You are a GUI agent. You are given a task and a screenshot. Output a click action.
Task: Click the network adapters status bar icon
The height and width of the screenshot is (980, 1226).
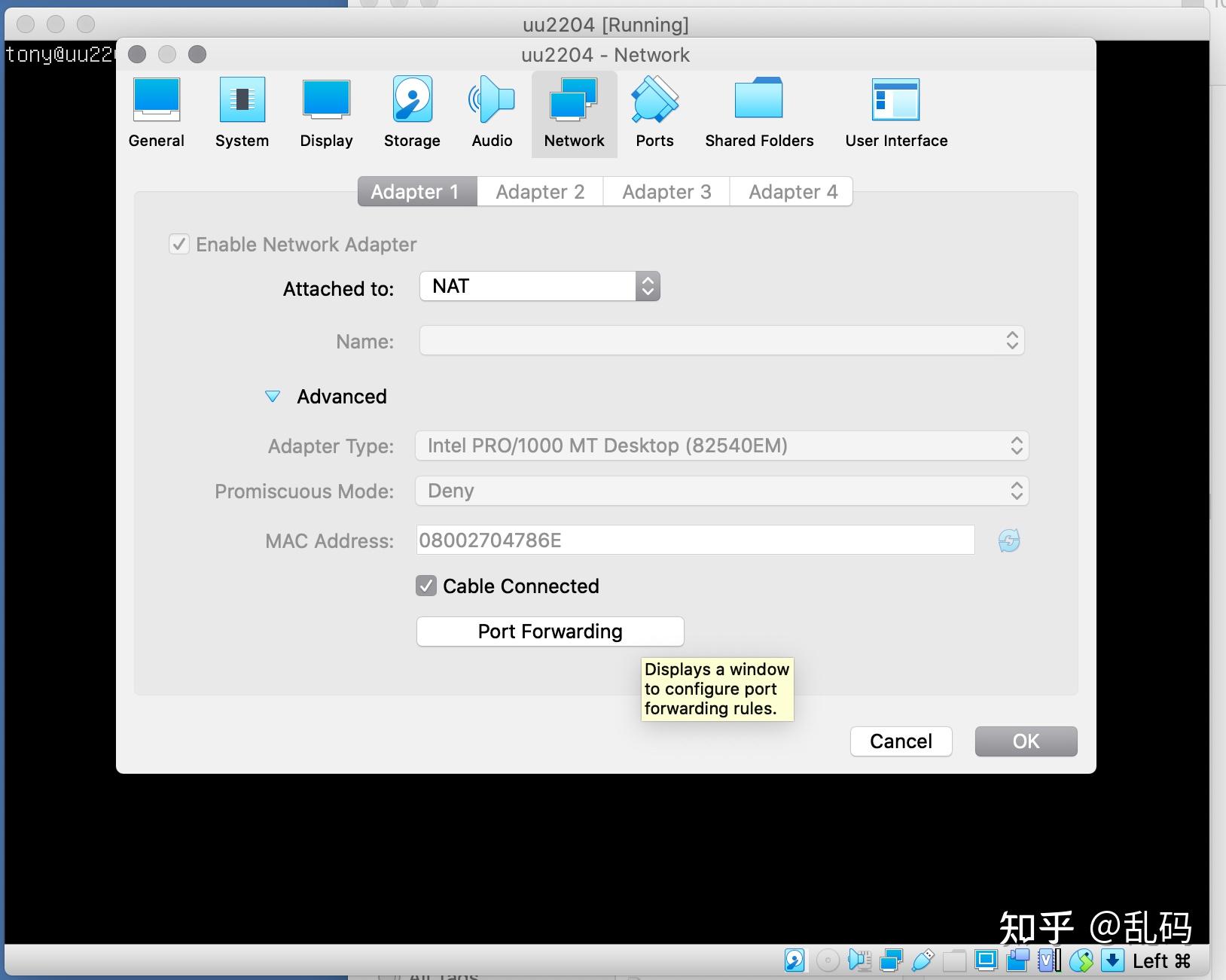point(891,961)
